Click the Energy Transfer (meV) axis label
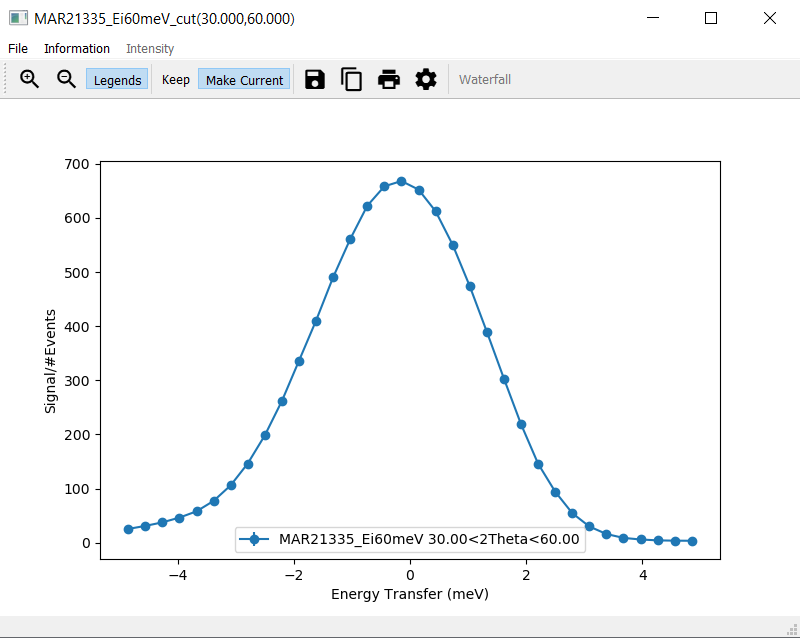The image size is (800, 638). tap(410, 594)
